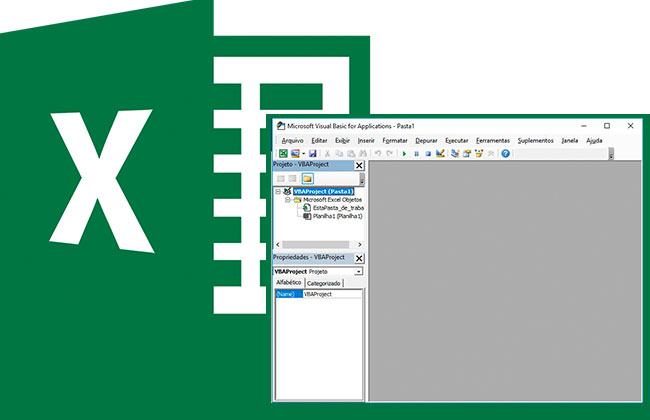Click the View Object icon in Project panel
Image resolution: width=650 pixels, height=420 pixels.
coord(292,179)
